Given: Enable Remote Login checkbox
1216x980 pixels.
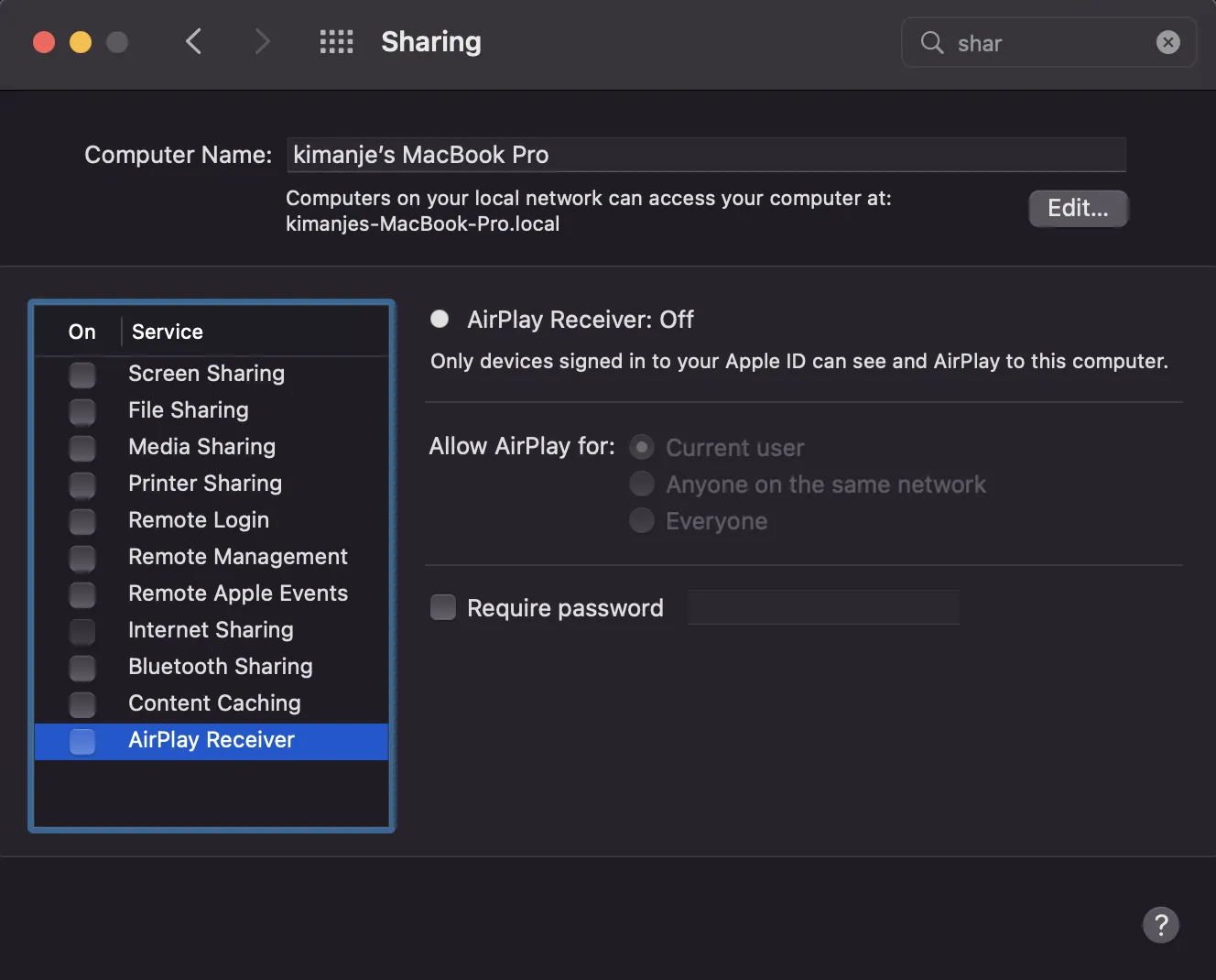Looking at the screenshot, I should (x=82, y=521).
